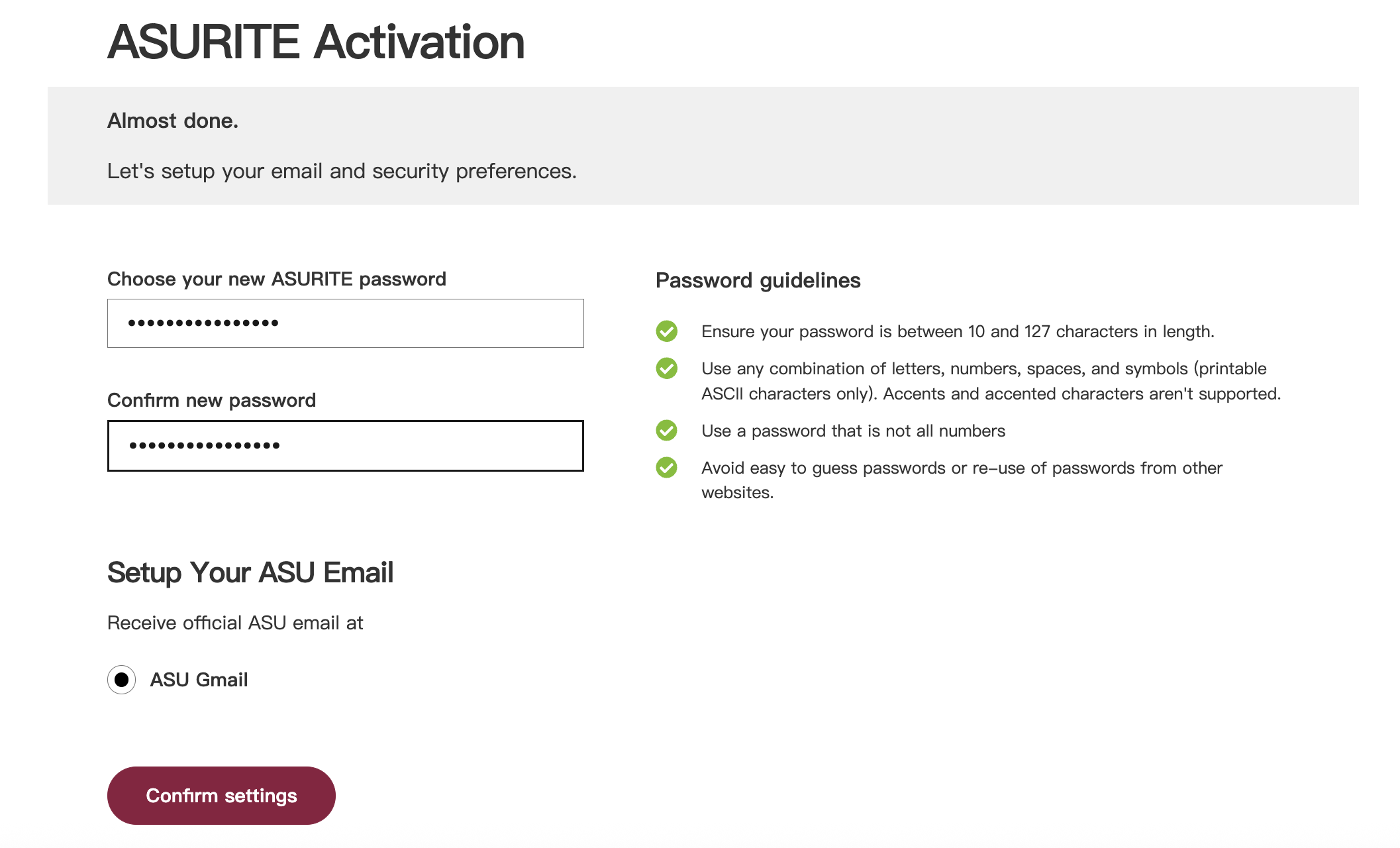
Task: Click the "Password guidelines" heading
Action: click(758, 280)
